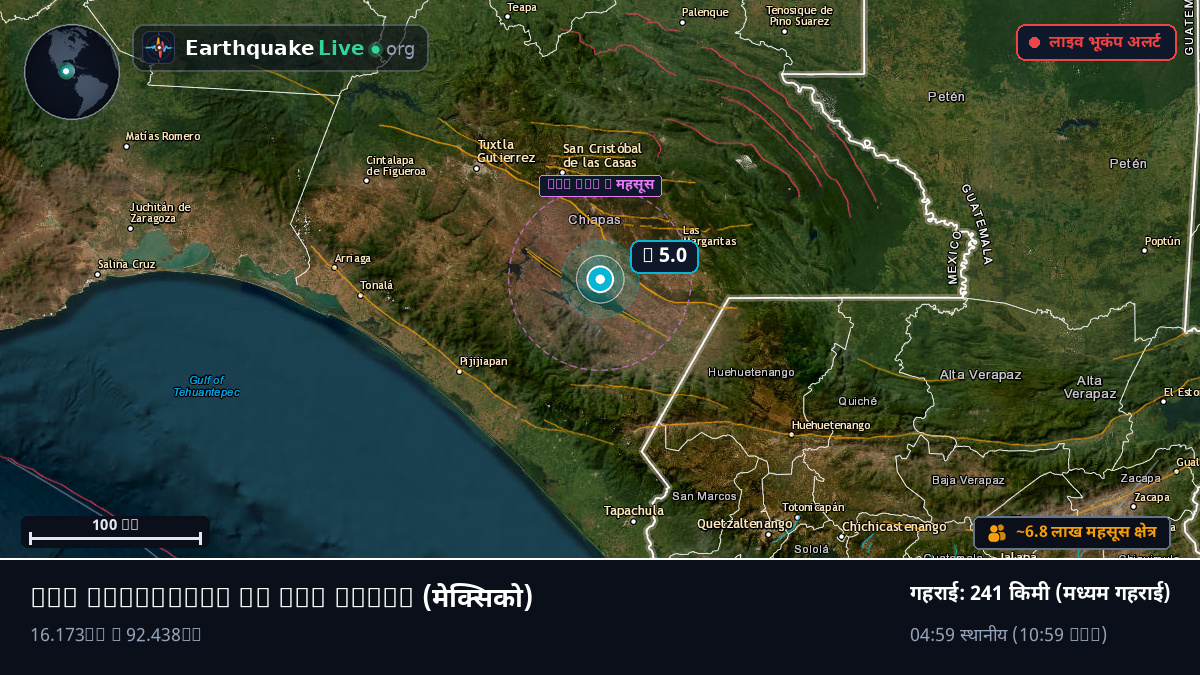
Task: Click the 5.0 magnitude label
Action: coord(664,256)
